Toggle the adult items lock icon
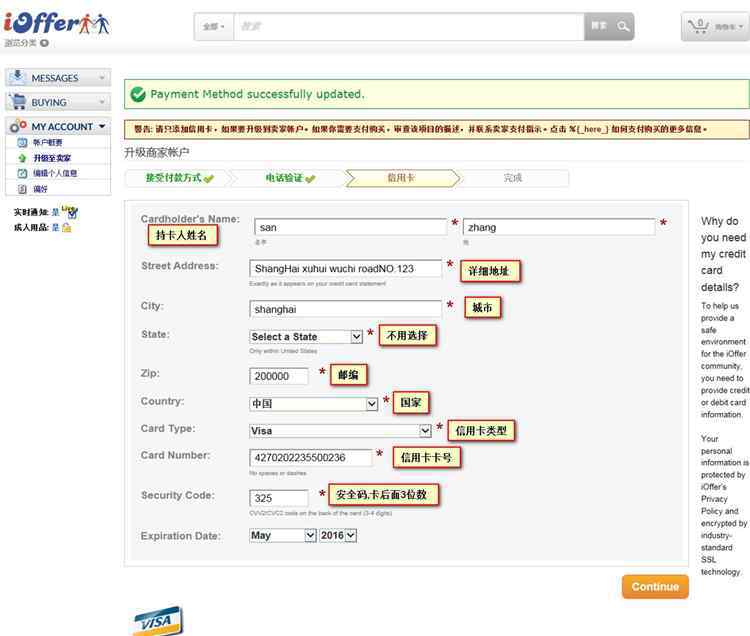 pyautogui.click(x=67, y=228)
